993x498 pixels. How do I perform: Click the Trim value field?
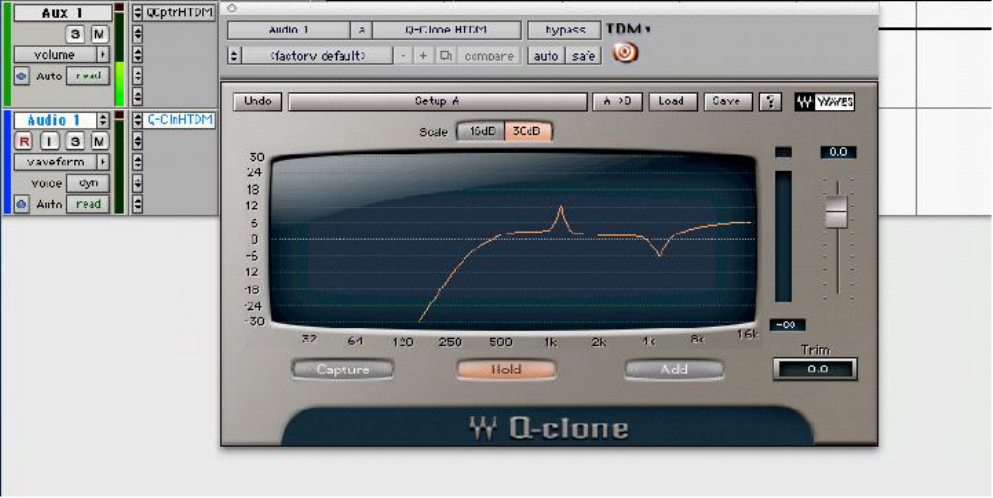click(815, 369)
